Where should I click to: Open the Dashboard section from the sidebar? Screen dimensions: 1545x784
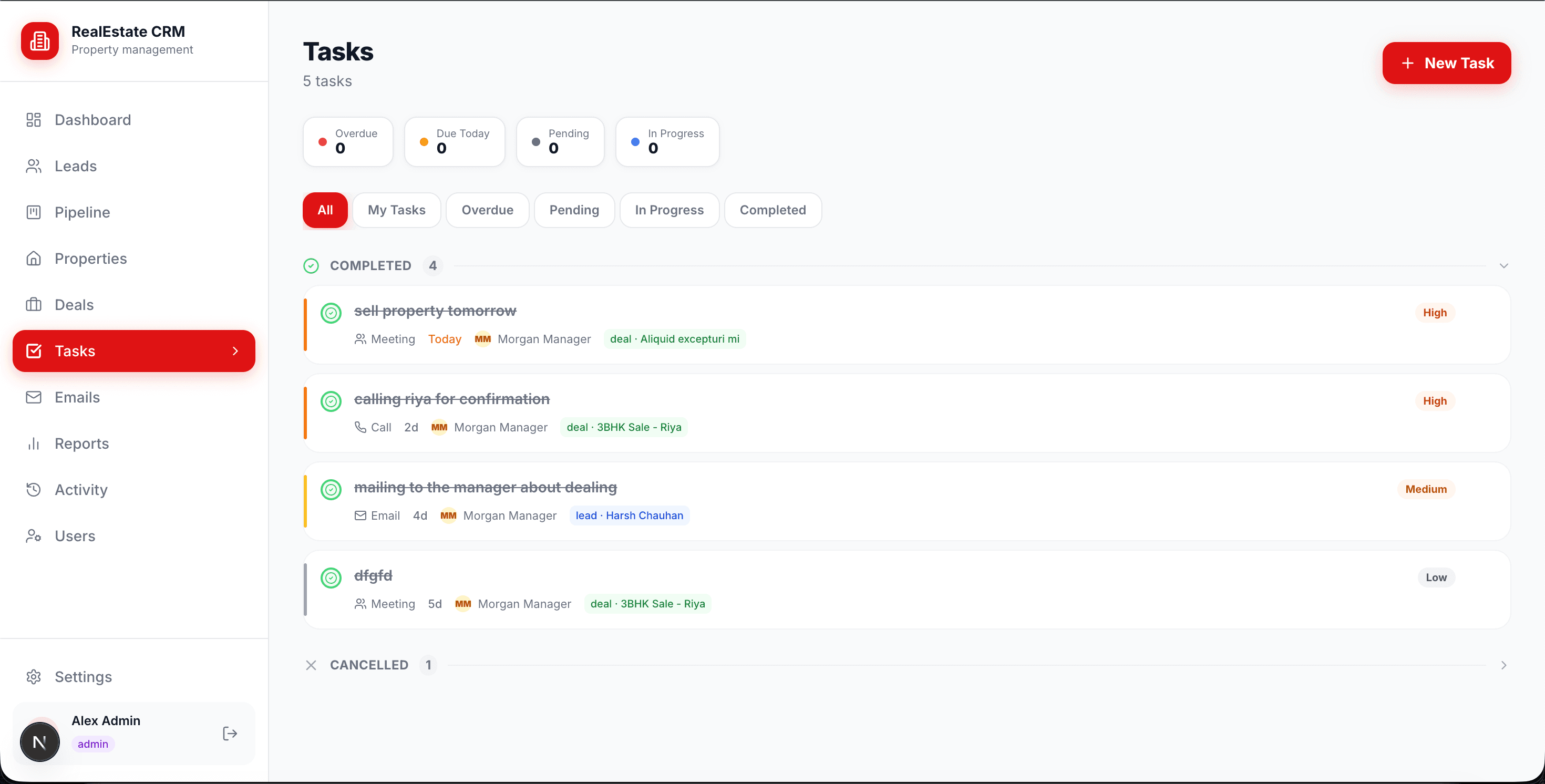click(93, 119)
